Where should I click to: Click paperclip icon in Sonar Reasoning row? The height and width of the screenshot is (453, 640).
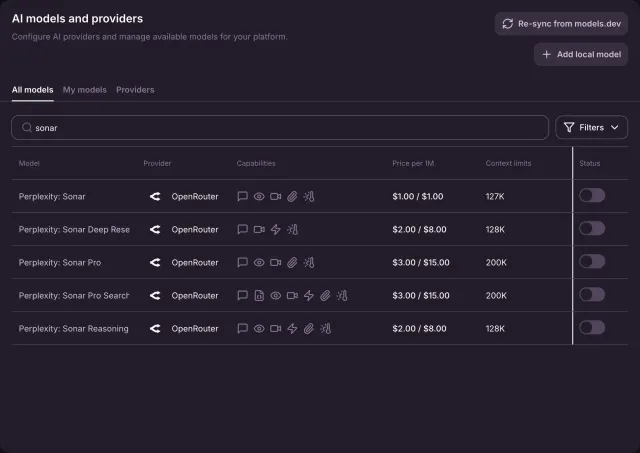pos(309,329)
